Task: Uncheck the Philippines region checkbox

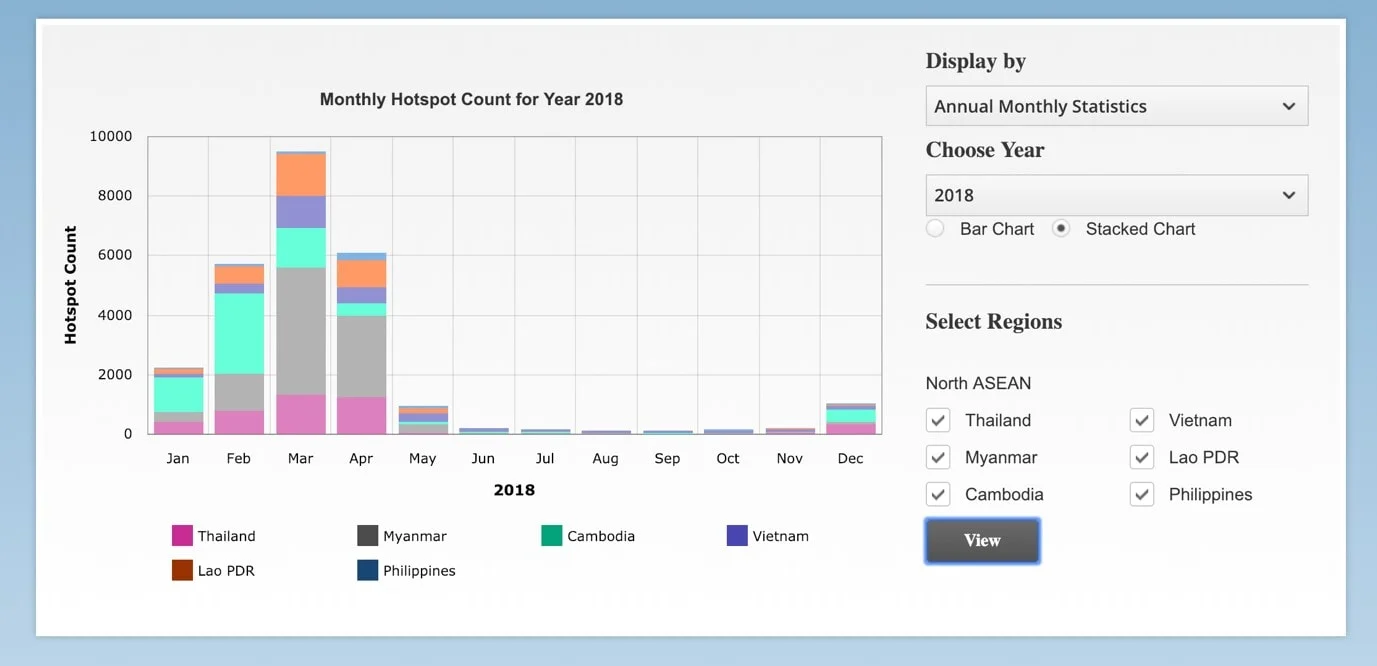Action: 1142,494
